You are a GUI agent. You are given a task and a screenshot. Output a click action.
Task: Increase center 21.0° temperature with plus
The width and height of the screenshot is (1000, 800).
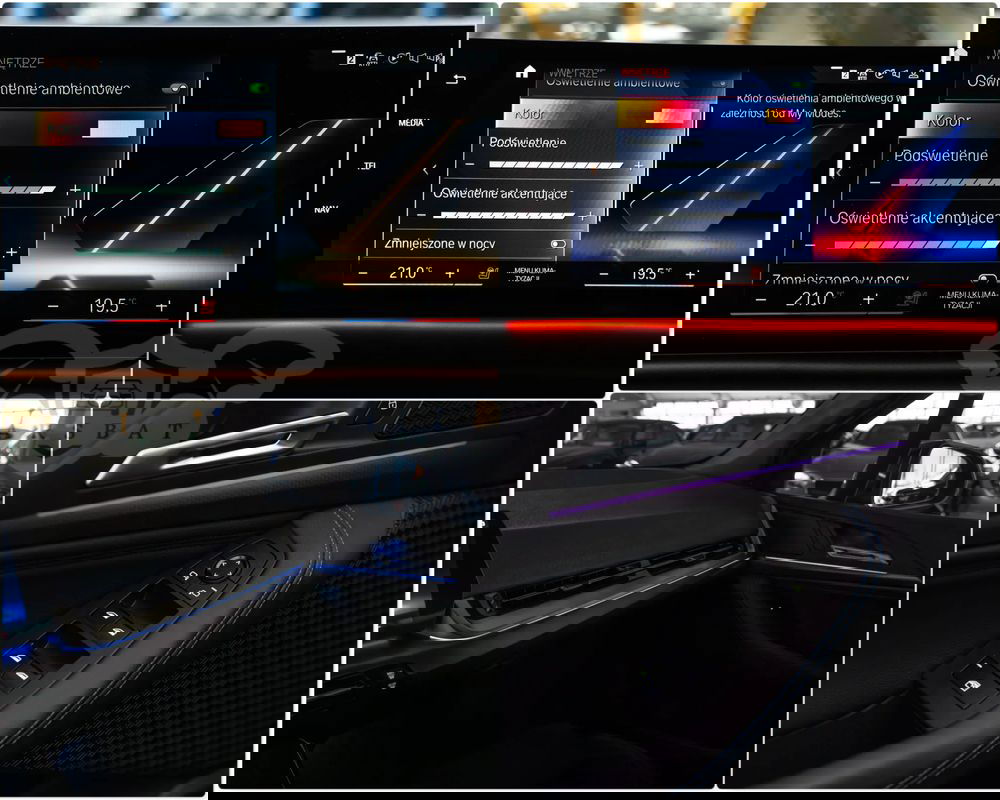point(450,273)
